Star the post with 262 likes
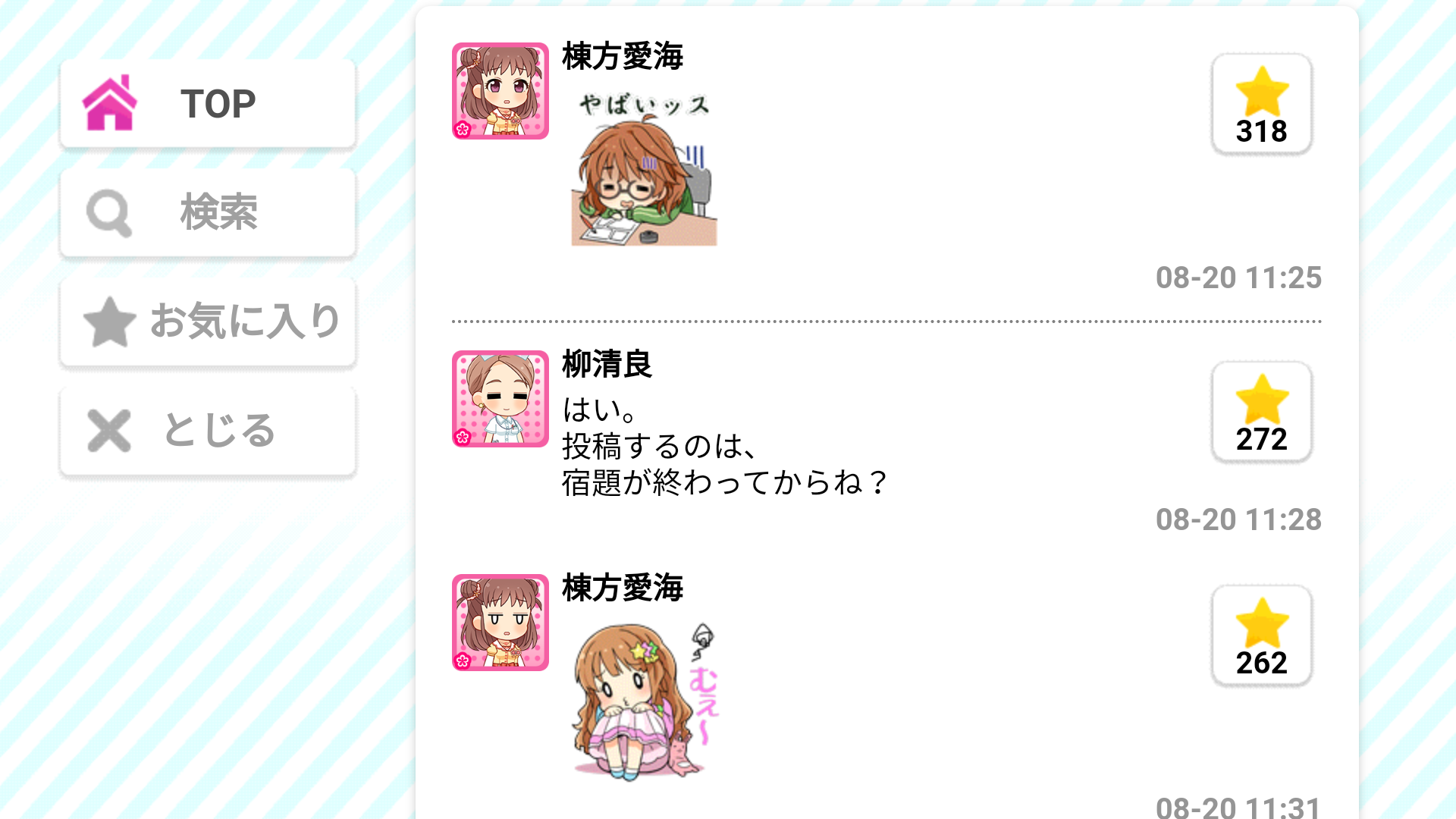This screenshot has height=819, width=1456. coord(1262,635)
